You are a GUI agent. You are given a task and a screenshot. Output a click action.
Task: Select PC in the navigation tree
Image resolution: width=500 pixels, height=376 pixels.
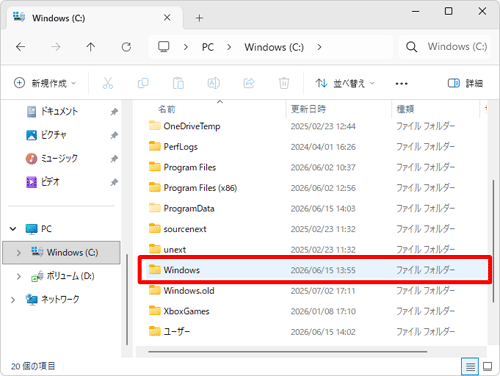[39, 229]
